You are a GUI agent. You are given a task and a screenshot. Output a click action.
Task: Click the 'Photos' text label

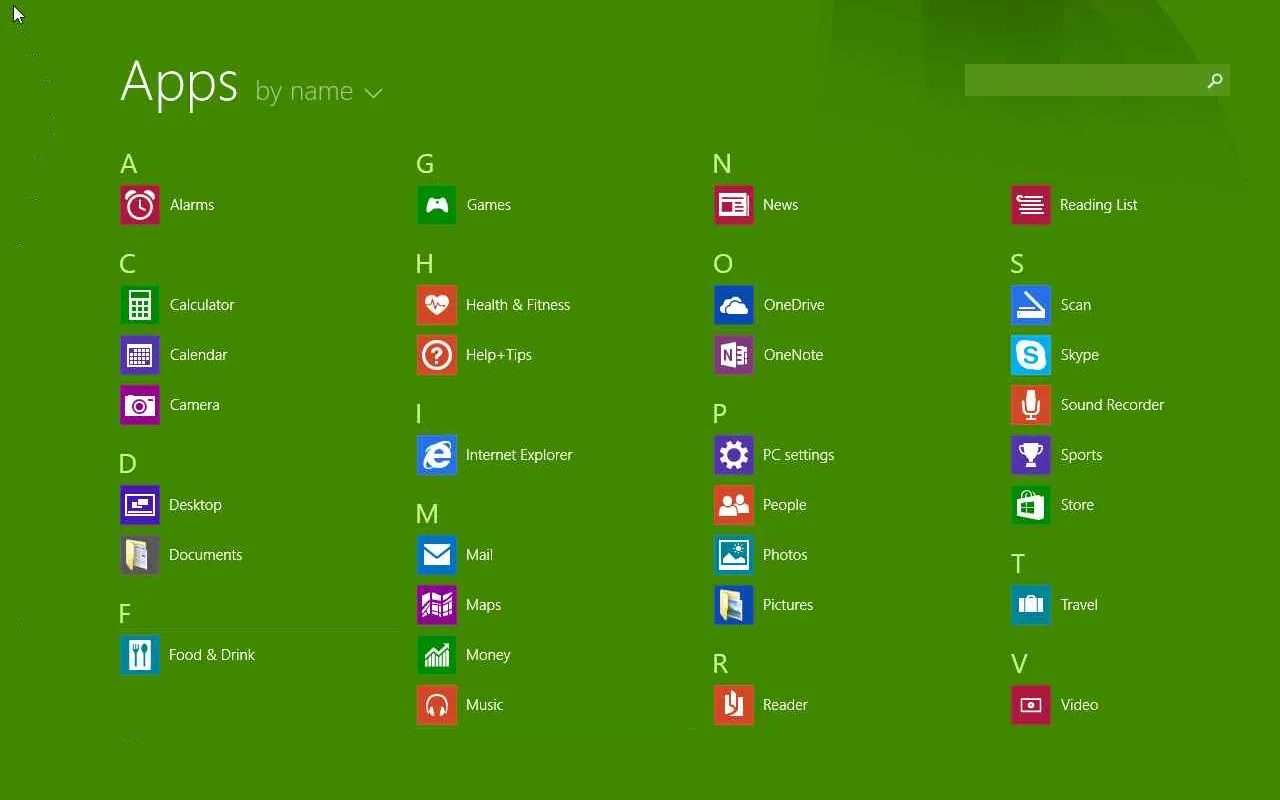[x=785, y=555]
